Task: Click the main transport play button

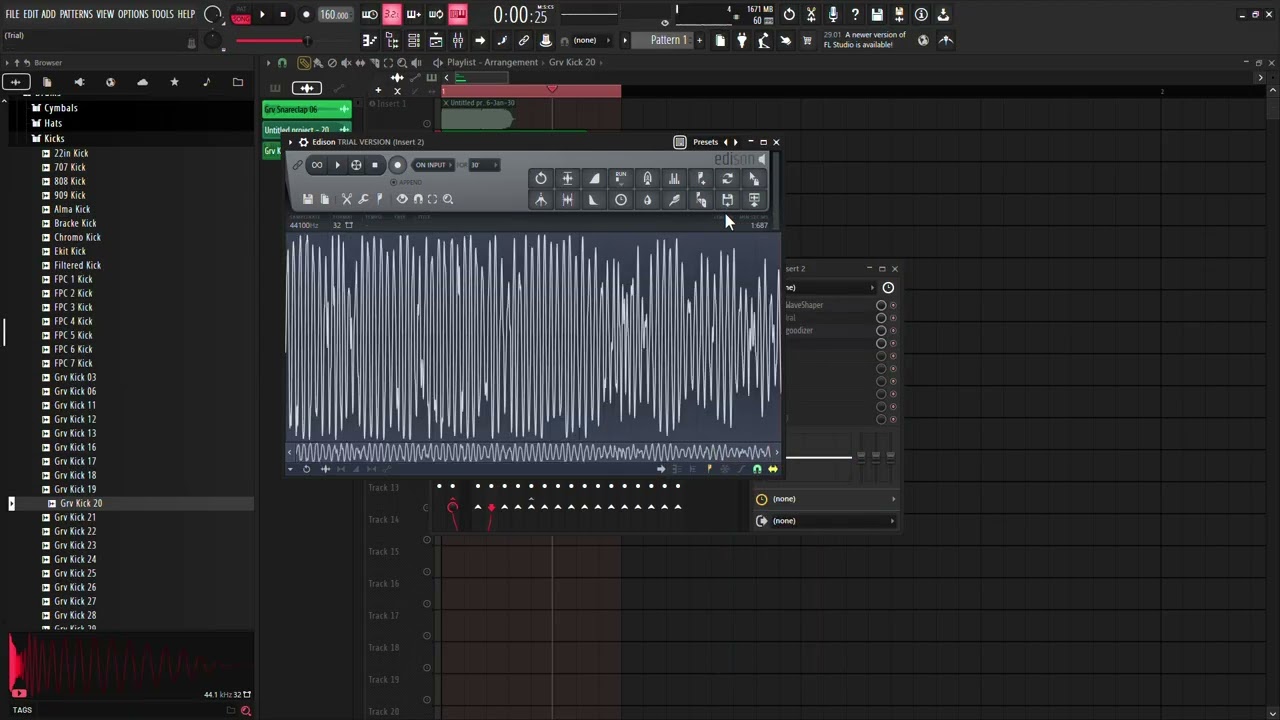Action: coord(262,15)
